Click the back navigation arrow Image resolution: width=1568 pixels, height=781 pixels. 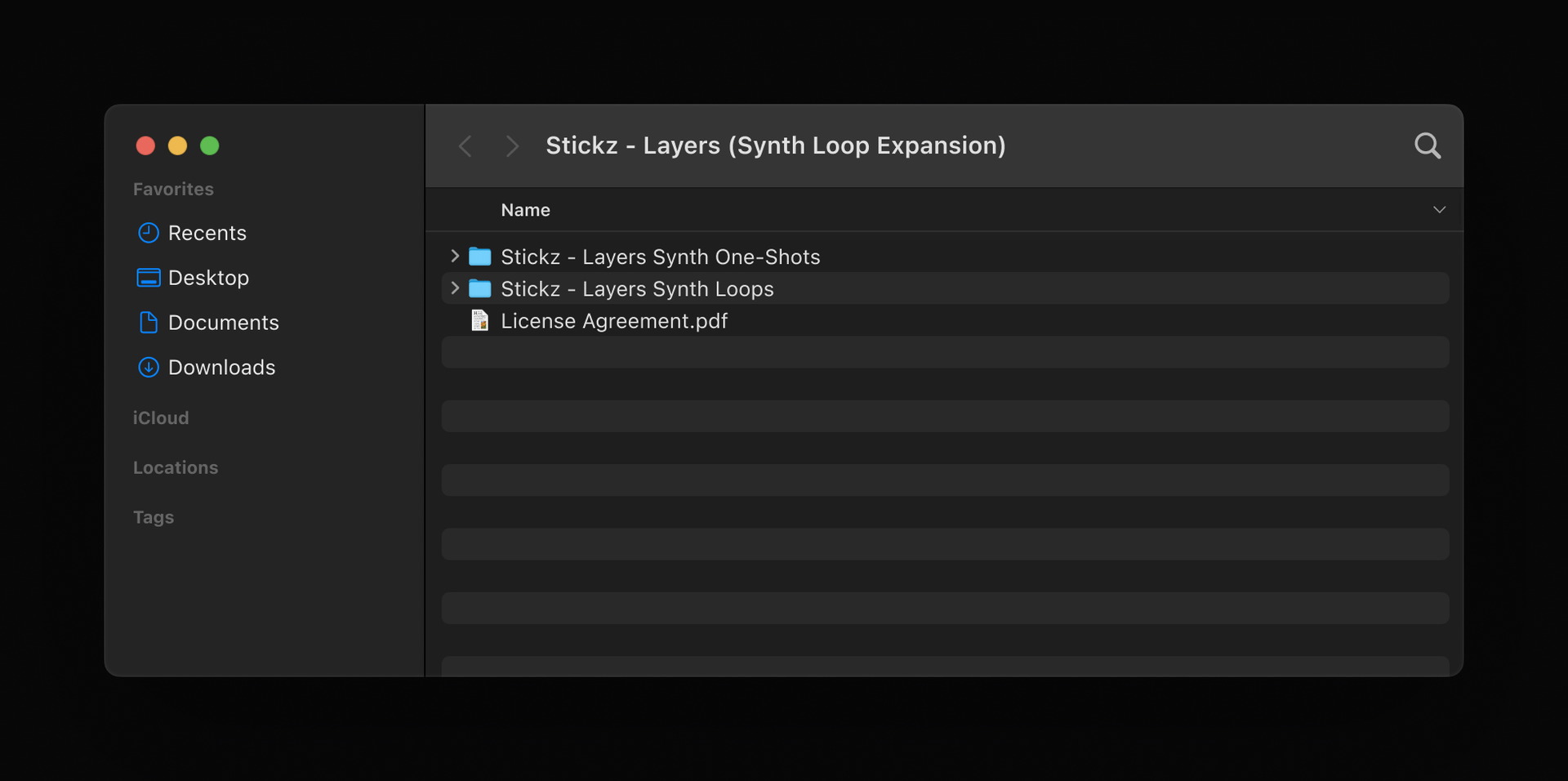point(465,146)
